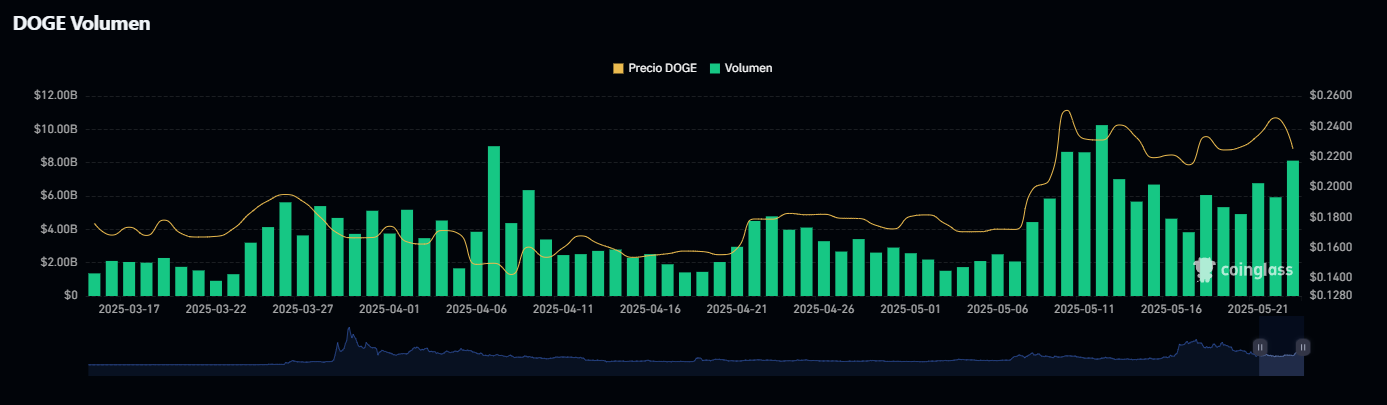Click the 2025-04-06 date label
Viewport: 1387px width, 405px height.
click(x=477, y=309)
